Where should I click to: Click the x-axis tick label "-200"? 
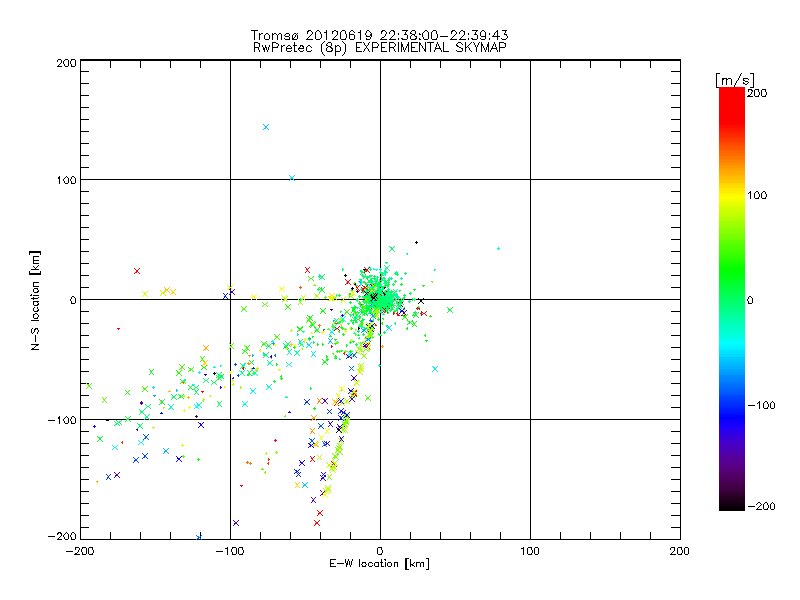point(80,551)
